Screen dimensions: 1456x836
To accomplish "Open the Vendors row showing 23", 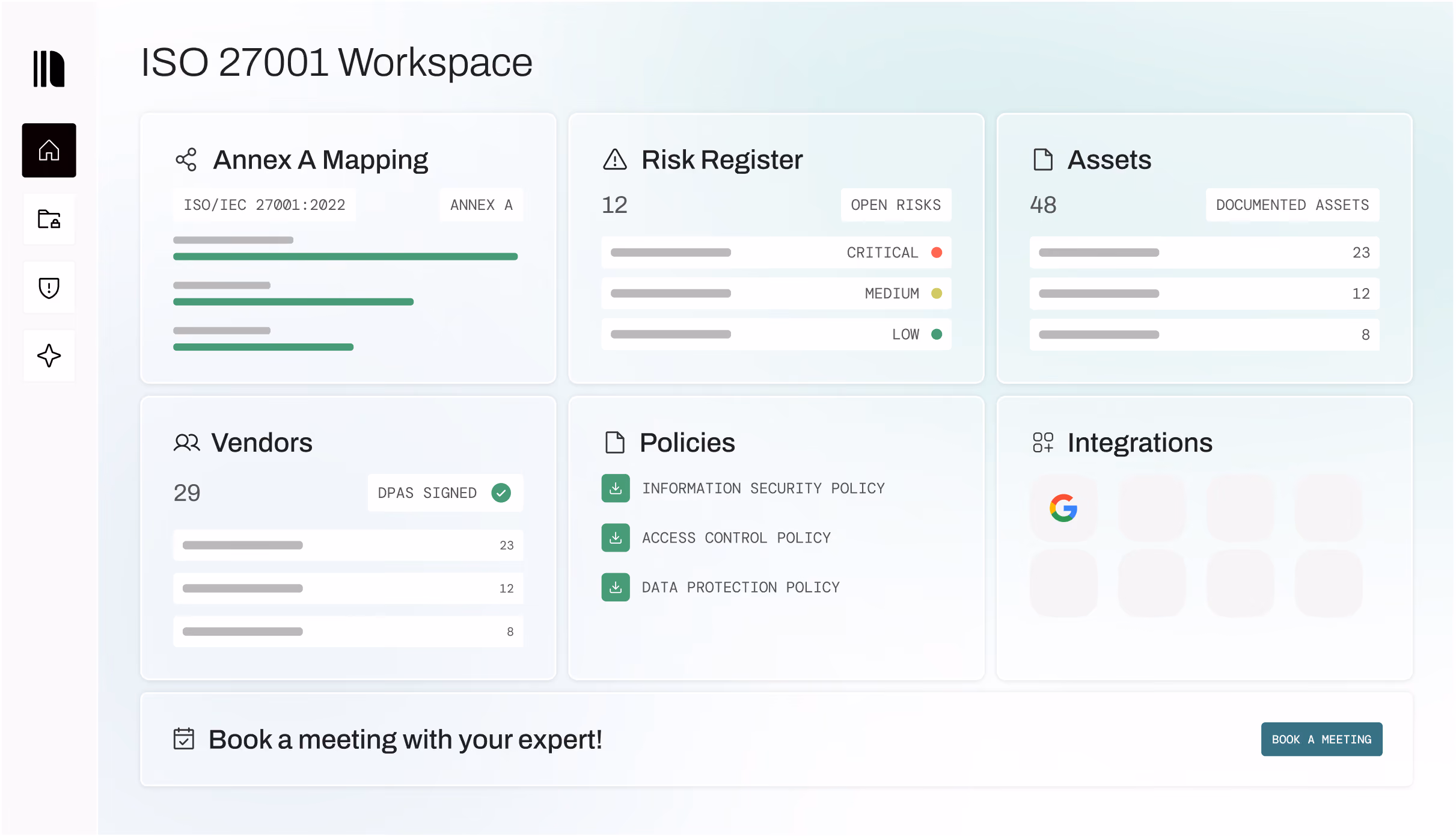I will [348, 546].
